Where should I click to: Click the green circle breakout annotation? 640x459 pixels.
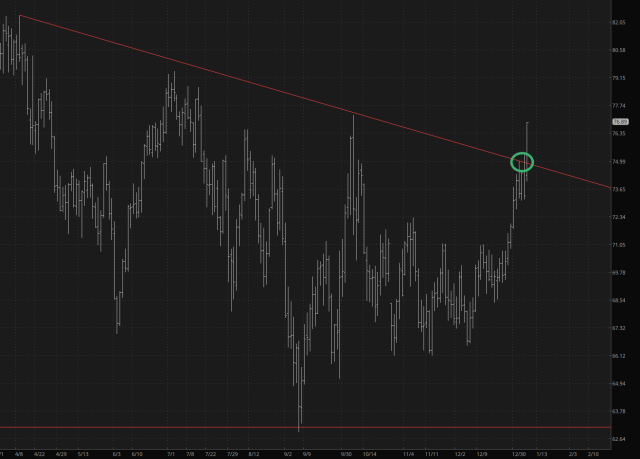click(x=522, y=161)
